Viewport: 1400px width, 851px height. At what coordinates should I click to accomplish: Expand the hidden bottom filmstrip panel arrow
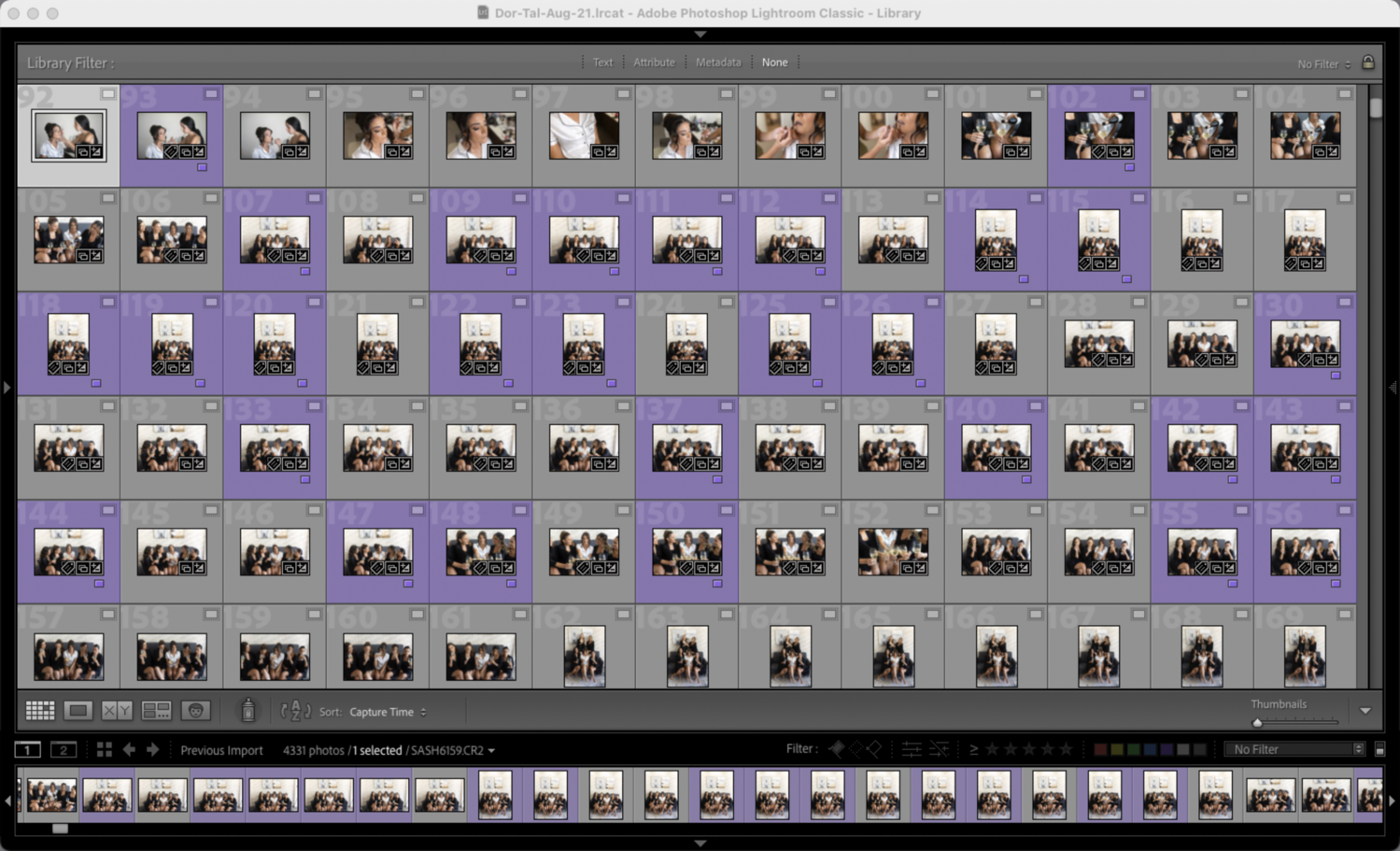700,843
